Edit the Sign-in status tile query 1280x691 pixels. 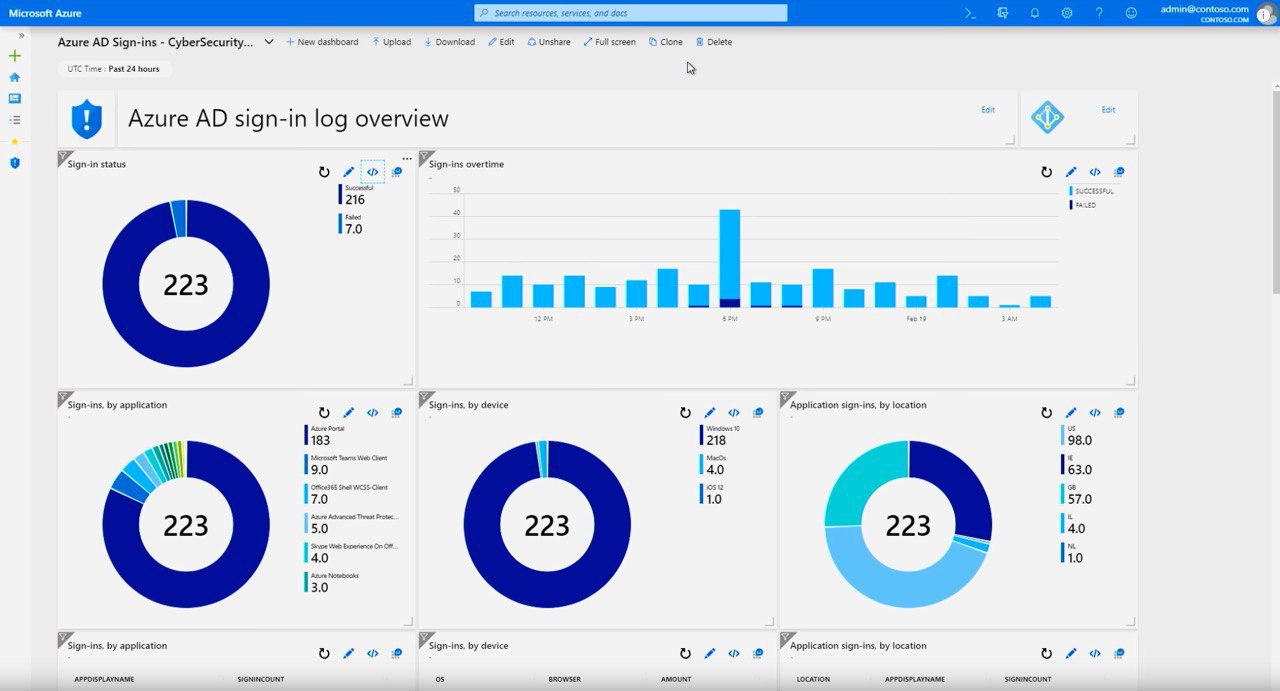[348, 172]
